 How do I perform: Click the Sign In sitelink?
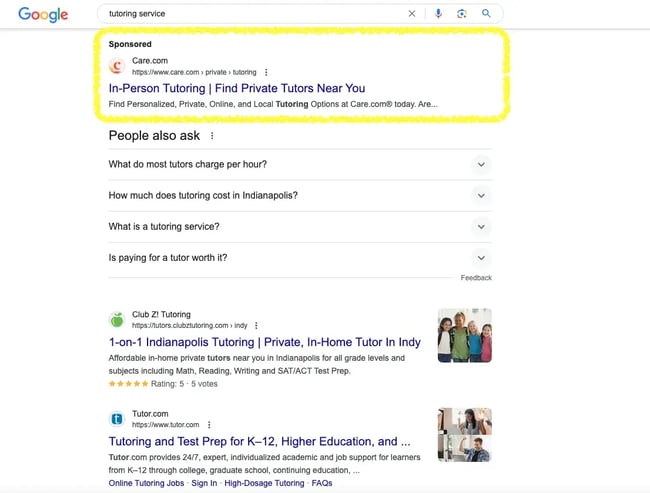click(204, 483)
